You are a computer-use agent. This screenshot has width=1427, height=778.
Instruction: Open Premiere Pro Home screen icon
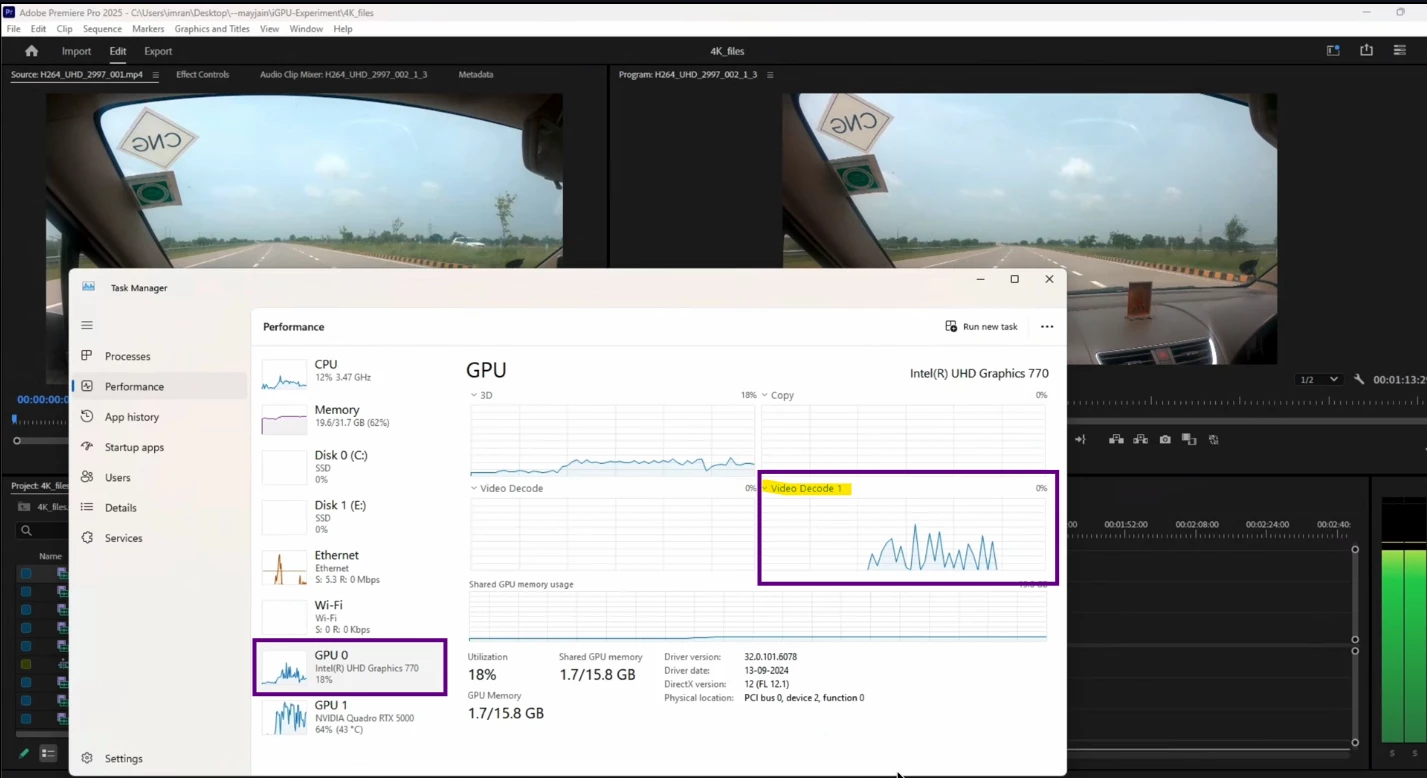click(31, 51)
